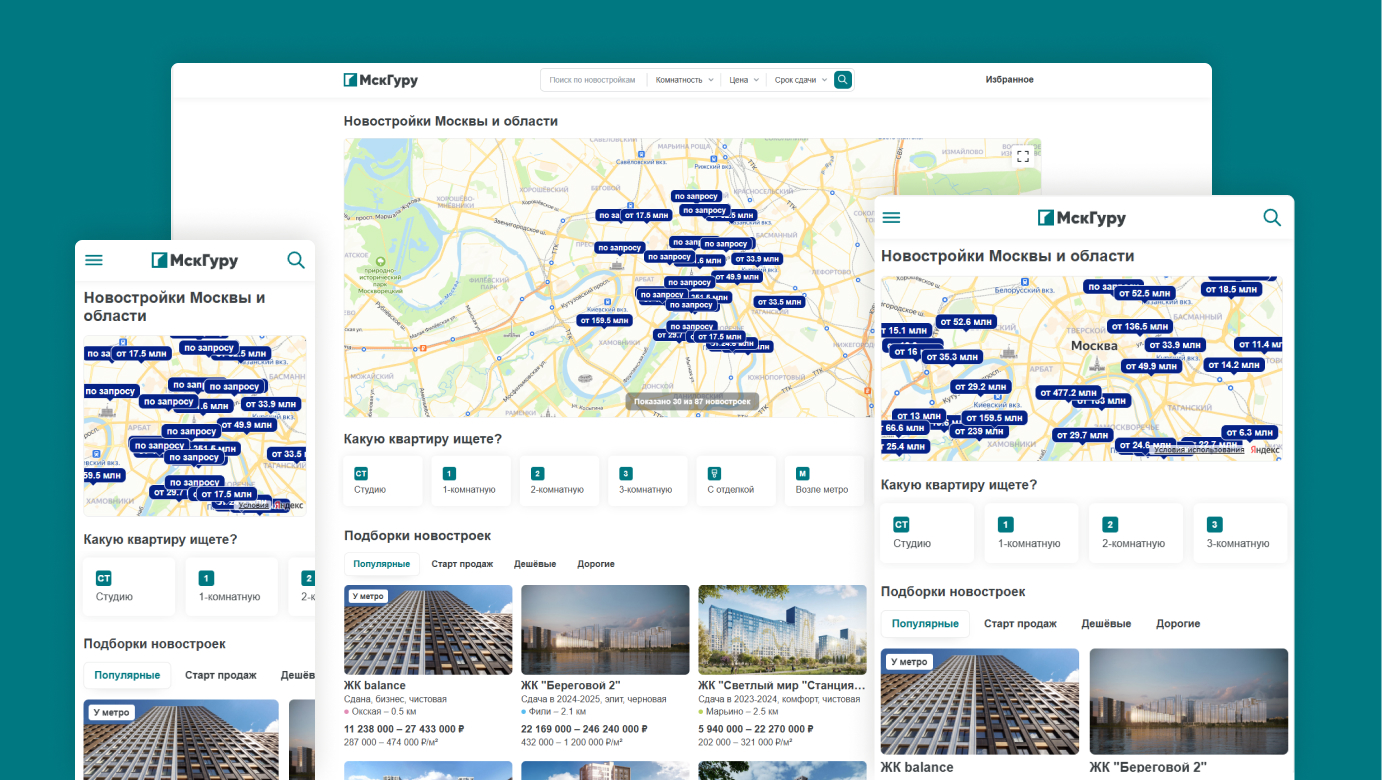
Task: Choose Студию card on desktop page
Action: pyautogui.click(x=383, y=481)
